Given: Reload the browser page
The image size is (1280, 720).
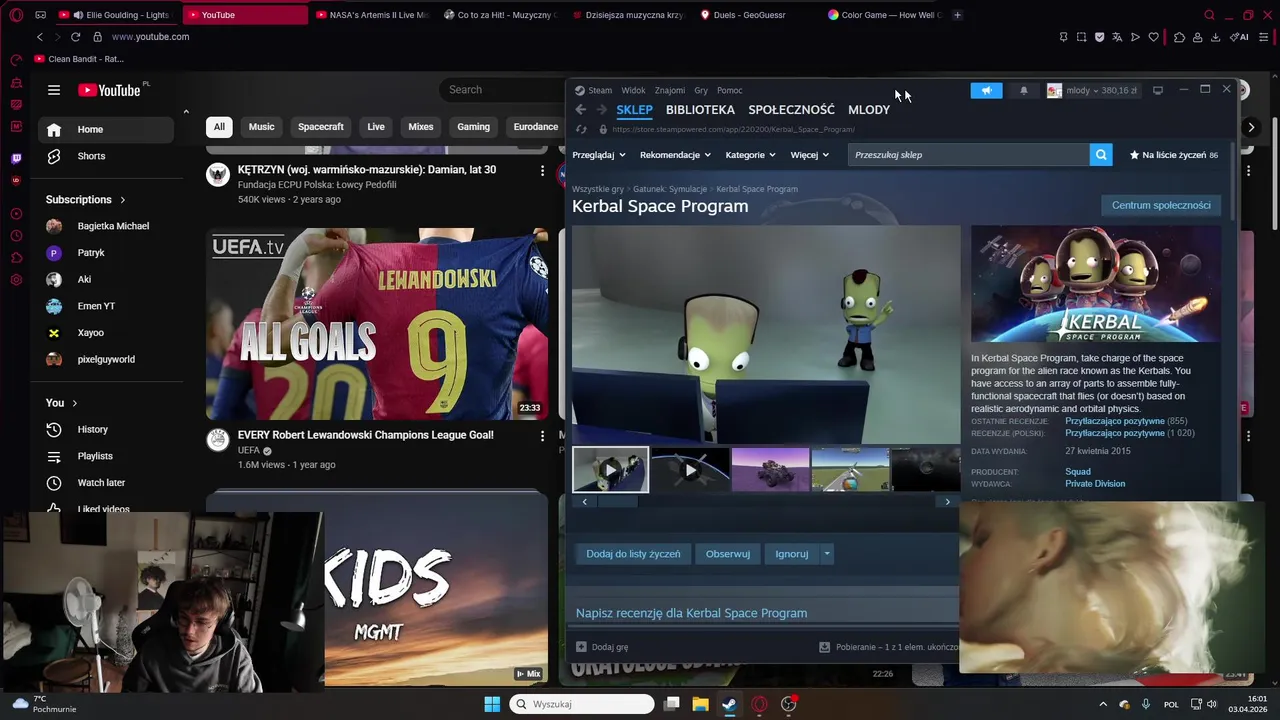Looking at the screenshot, I should click(75, 37).
